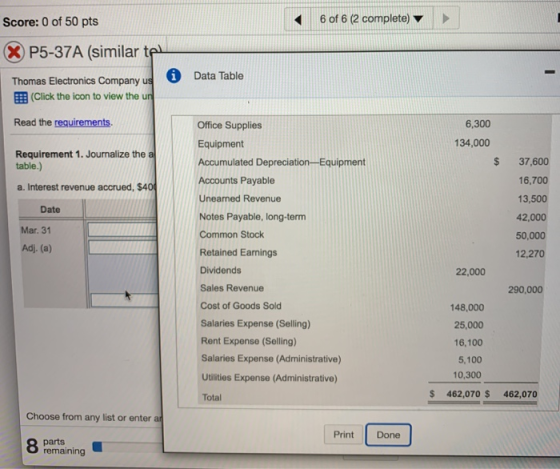
Task: Click the 50,000 Common Stock value
Action: click(x=530, y=236)
